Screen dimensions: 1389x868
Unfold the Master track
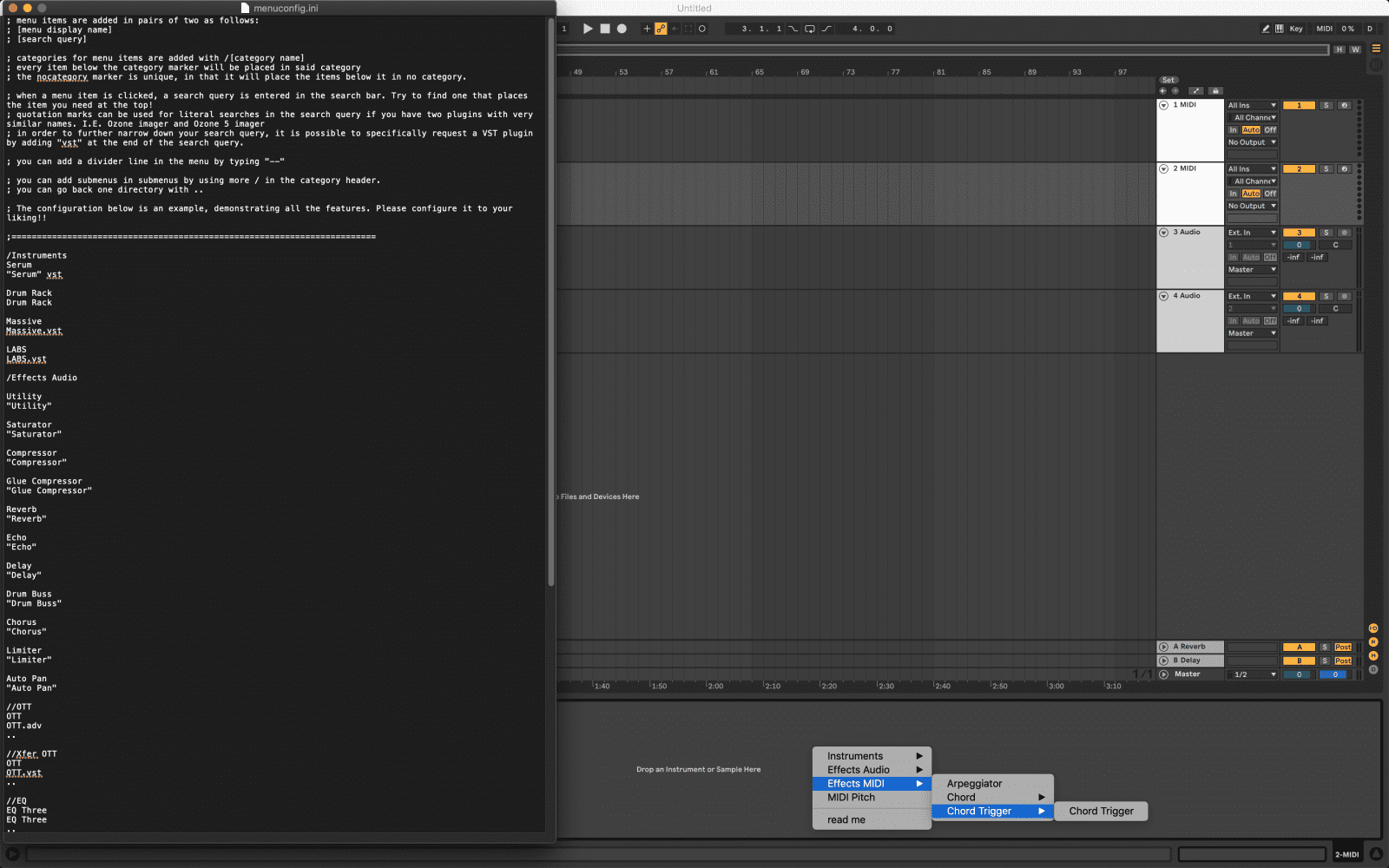pyautogui.click(x=1163, y=674)
